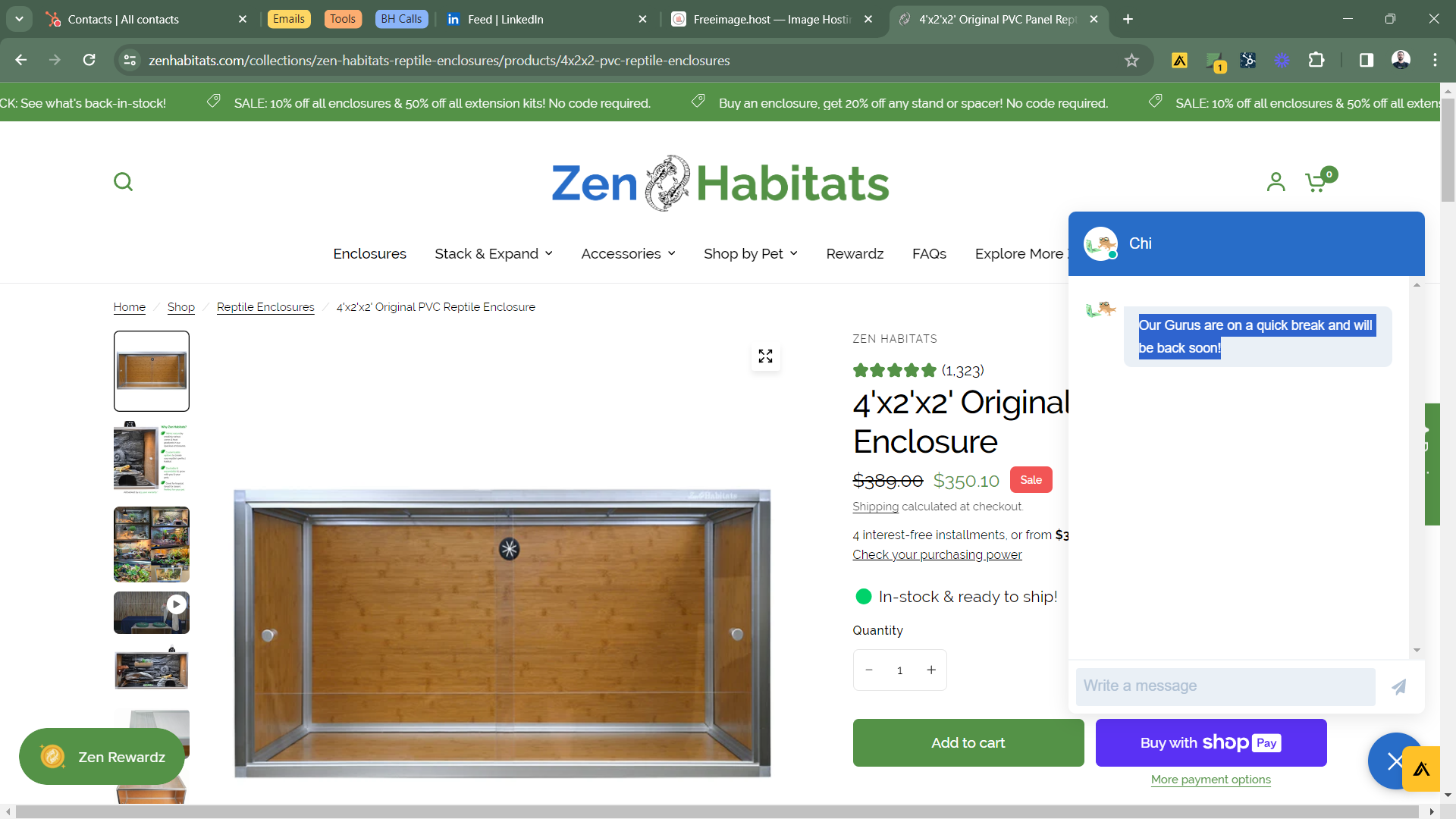Go to Reptile Enclosures breadcrumb link

pos(265,307)
